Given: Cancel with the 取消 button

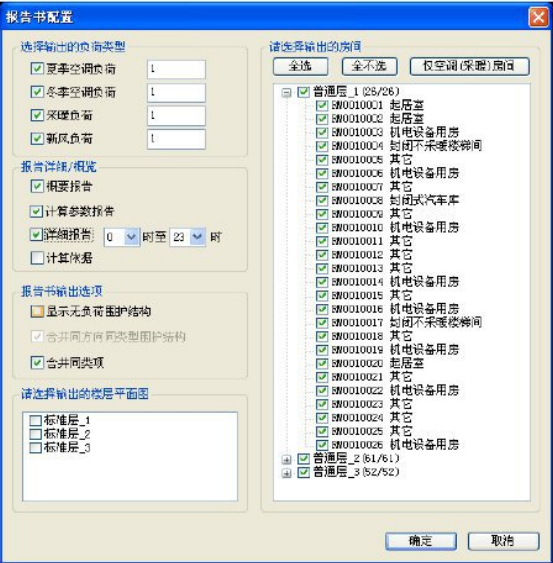Looking at the screenshot, I should point(503,541).
